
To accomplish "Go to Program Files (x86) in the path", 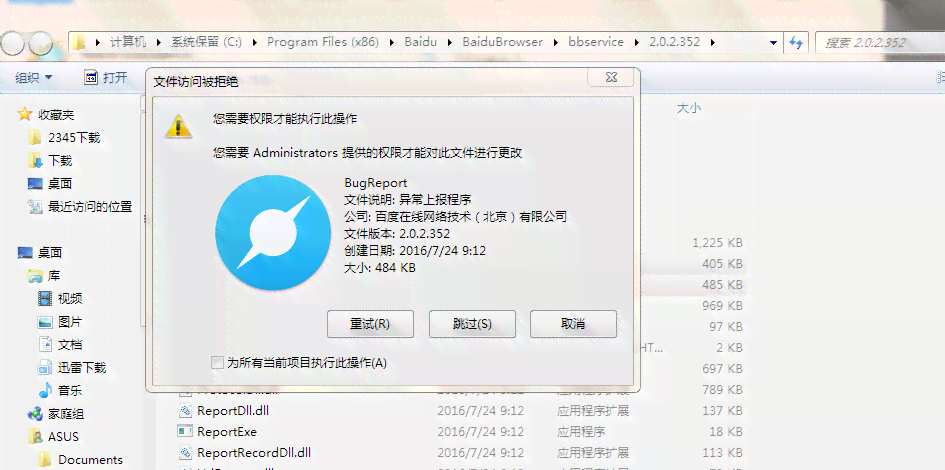I will pyautogui.click(x=323, y=42).
